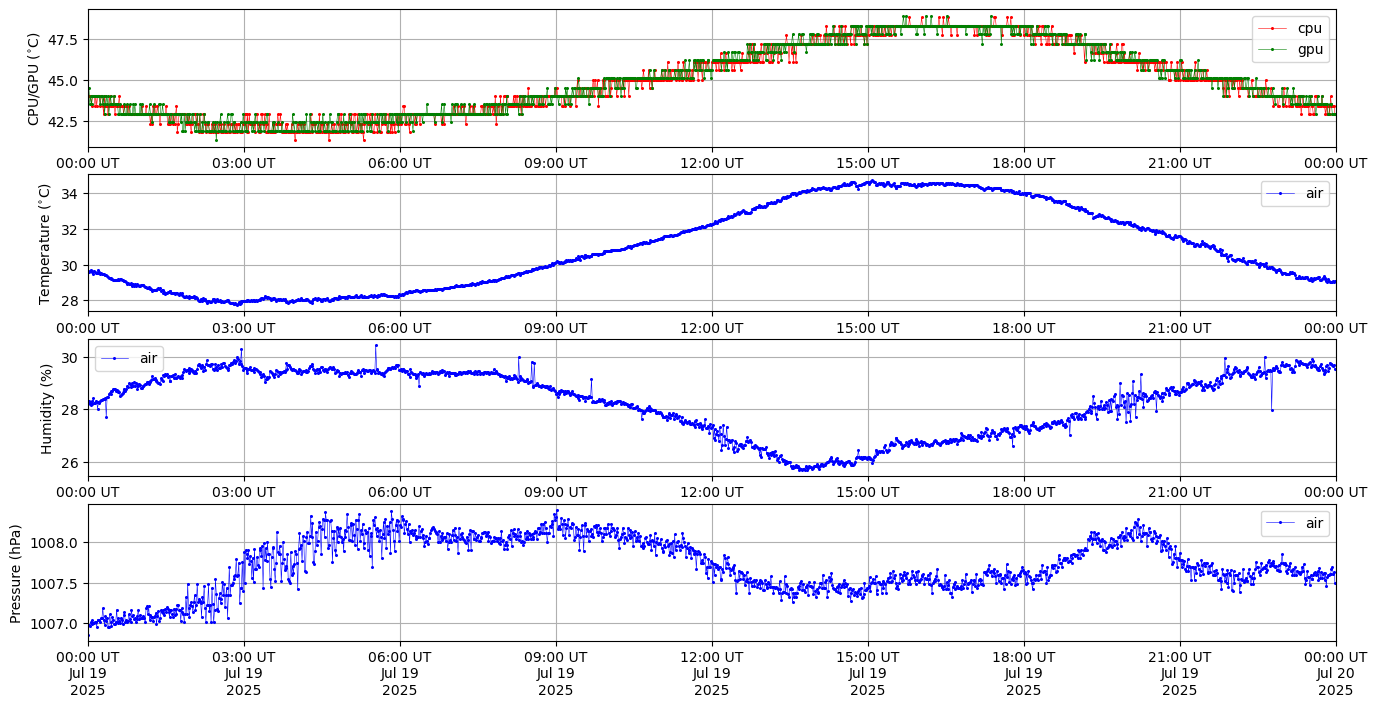Viewport: 1377px width, 707px height.
Task: Click '09:00 UT' under the Humidity plot
Action: click(556, 492)
